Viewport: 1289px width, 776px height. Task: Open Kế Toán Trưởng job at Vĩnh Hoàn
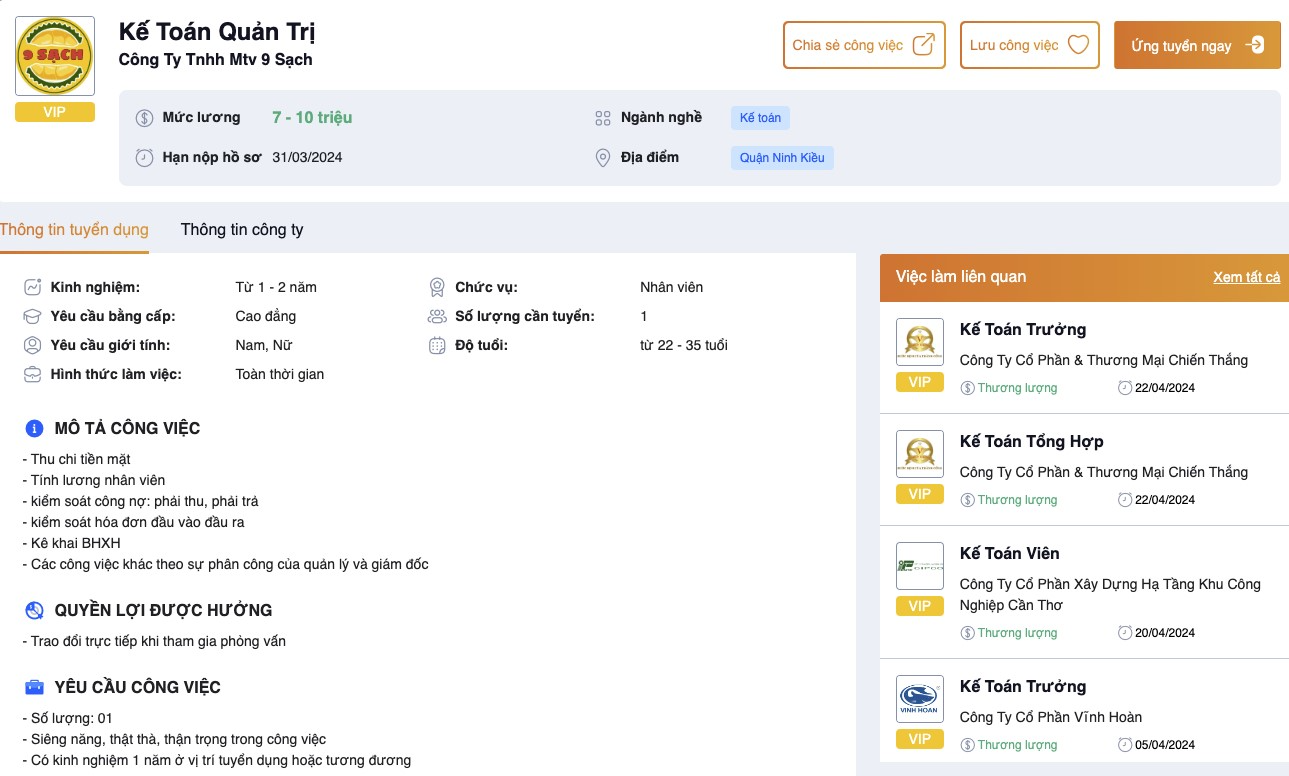[x=1023, y=686]
